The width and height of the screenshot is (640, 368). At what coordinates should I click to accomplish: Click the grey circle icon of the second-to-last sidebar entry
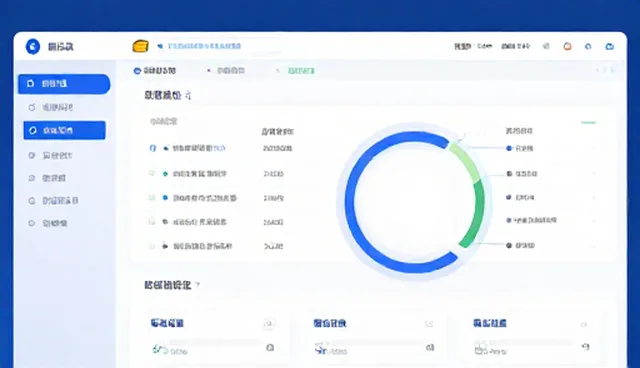[32, 201]
